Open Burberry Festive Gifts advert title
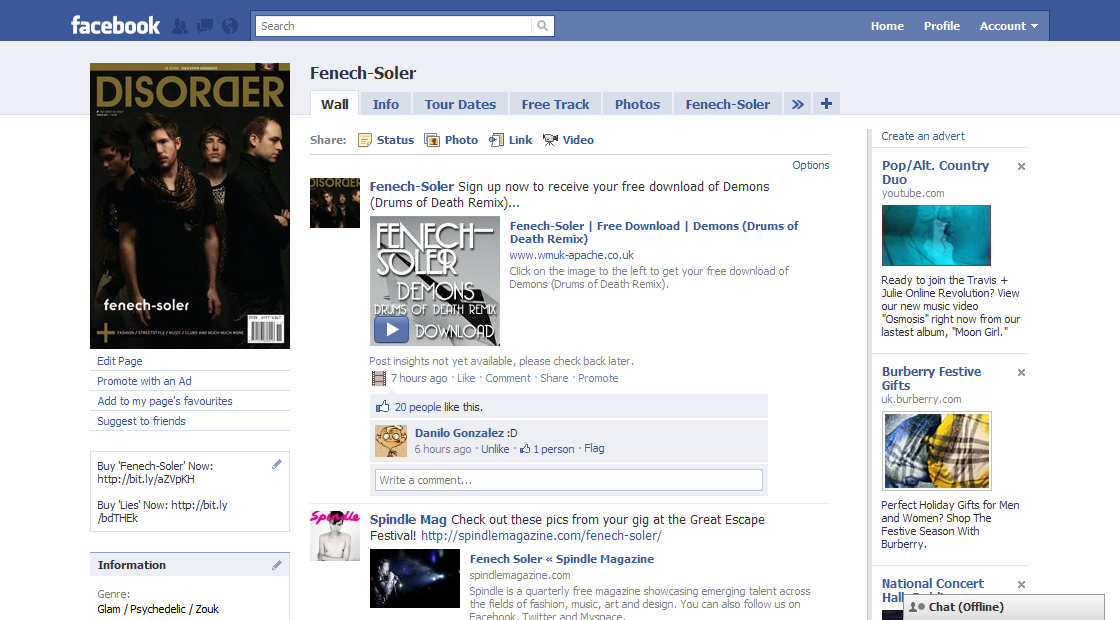 pyautogui.click(x=931, y=379)
